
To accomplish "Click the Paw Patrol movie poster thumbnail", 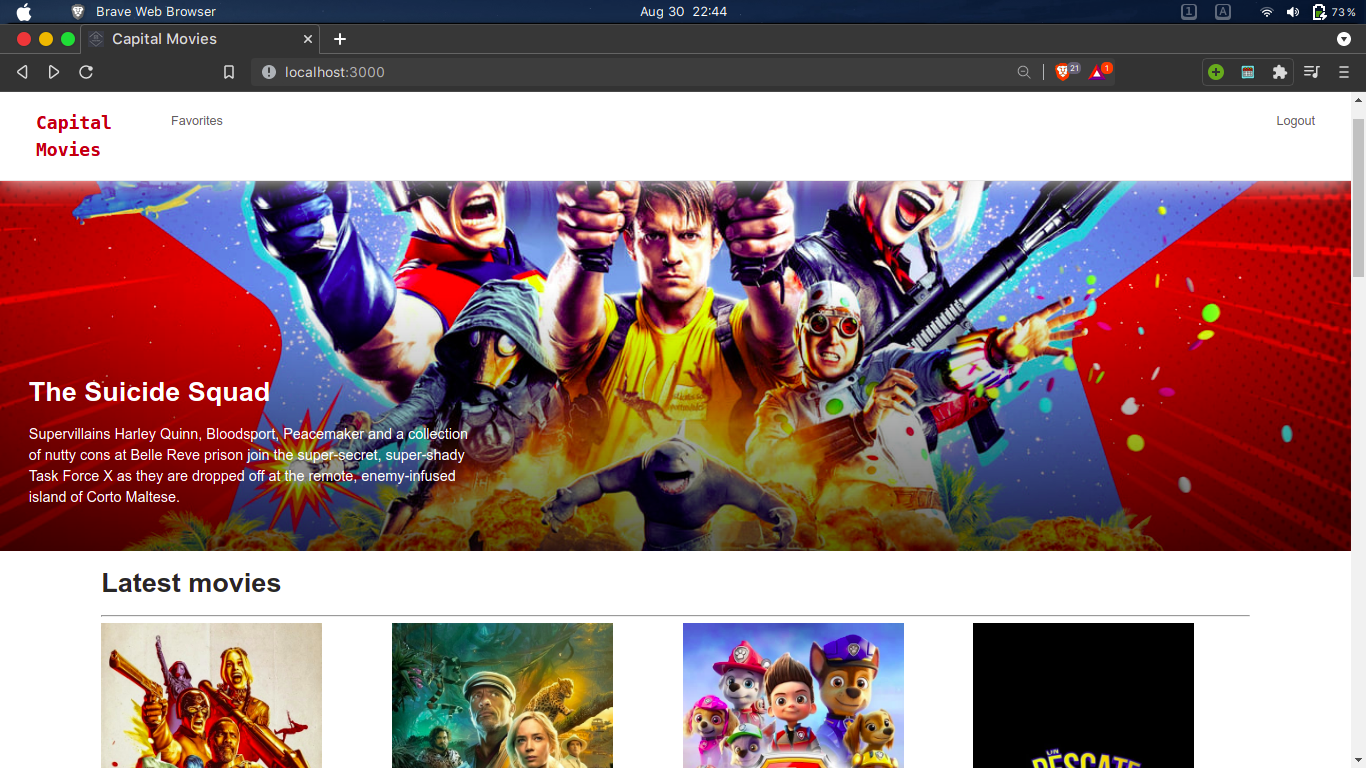I will point(793,695).
